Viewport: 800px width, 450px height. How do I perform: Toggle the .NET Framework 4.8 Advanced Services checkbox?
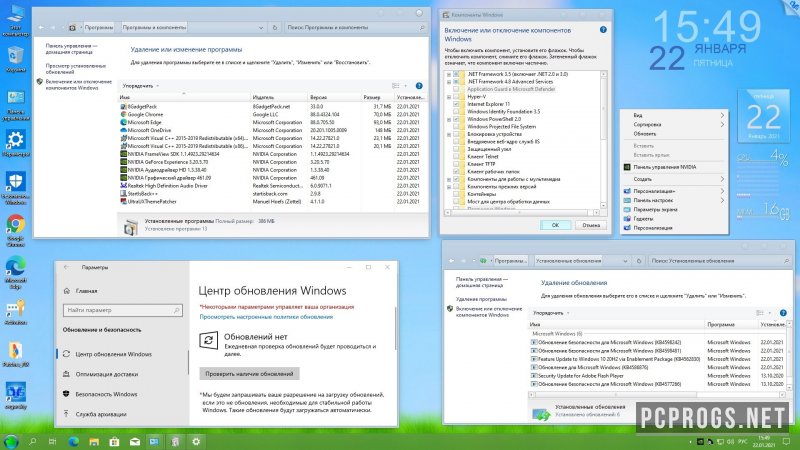457,82
